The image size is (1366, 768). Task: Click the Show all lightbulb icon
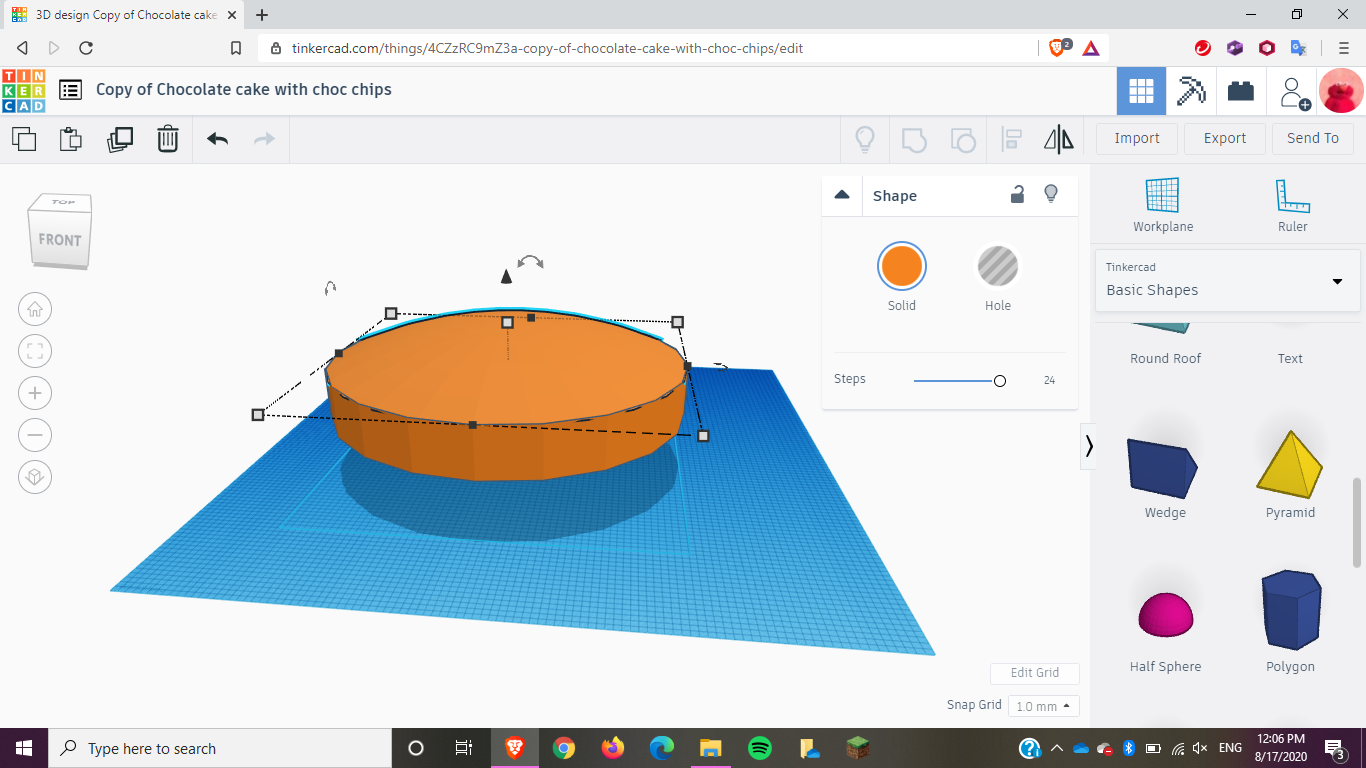[865, 139]
